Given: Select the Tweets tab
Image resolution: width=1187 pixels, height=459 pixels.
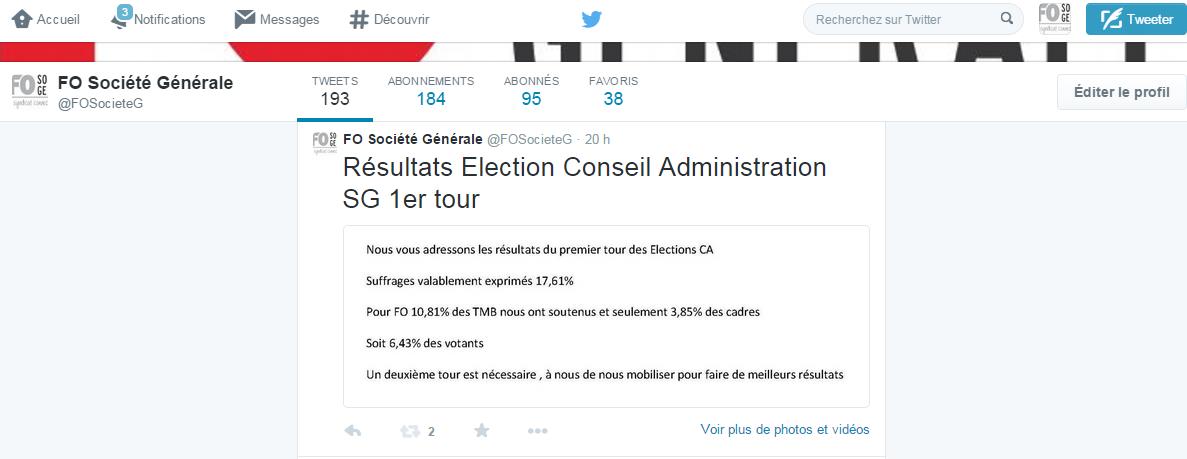Looking at the screenshot, I should point(335,91).
